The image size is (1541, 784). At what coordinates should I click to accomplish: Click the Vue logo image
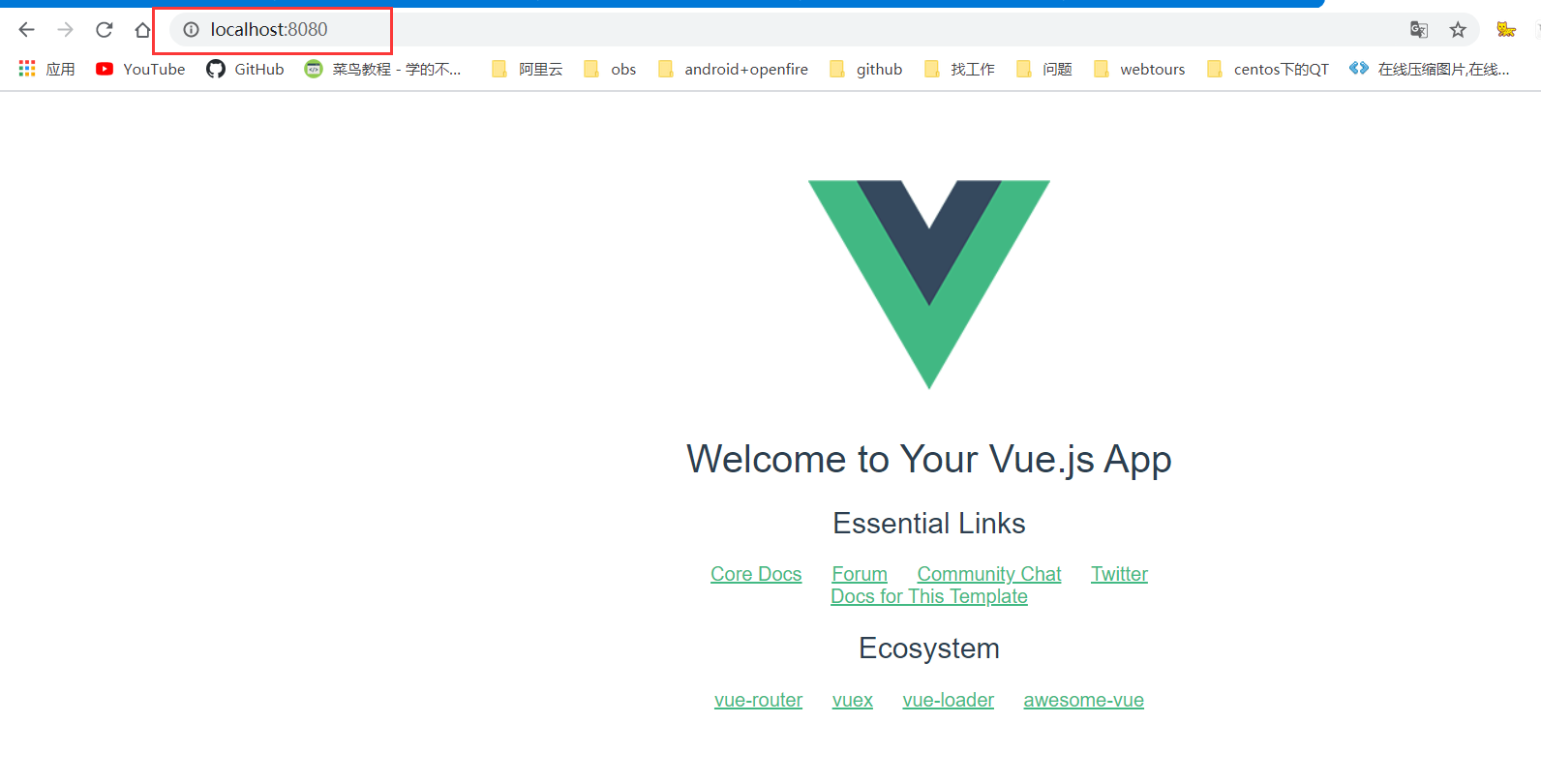(929, 285)
